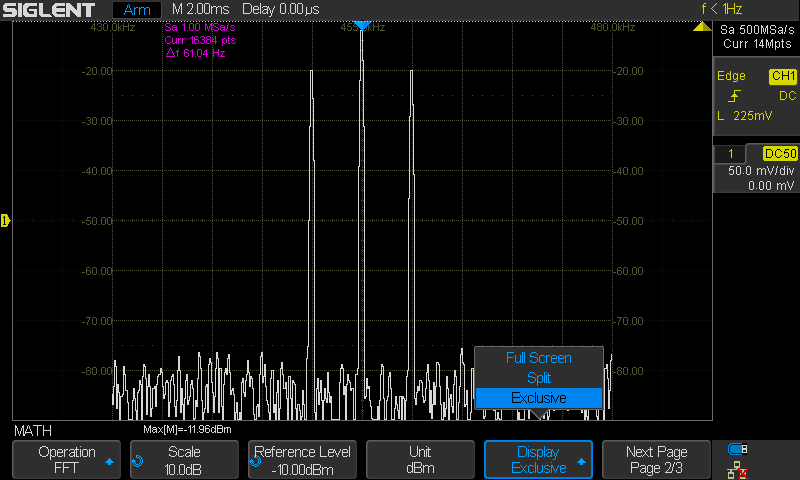This screenshot has width=800, height=480.
Task: Click the network connection status icon
Action: click(x=739, y=467)
